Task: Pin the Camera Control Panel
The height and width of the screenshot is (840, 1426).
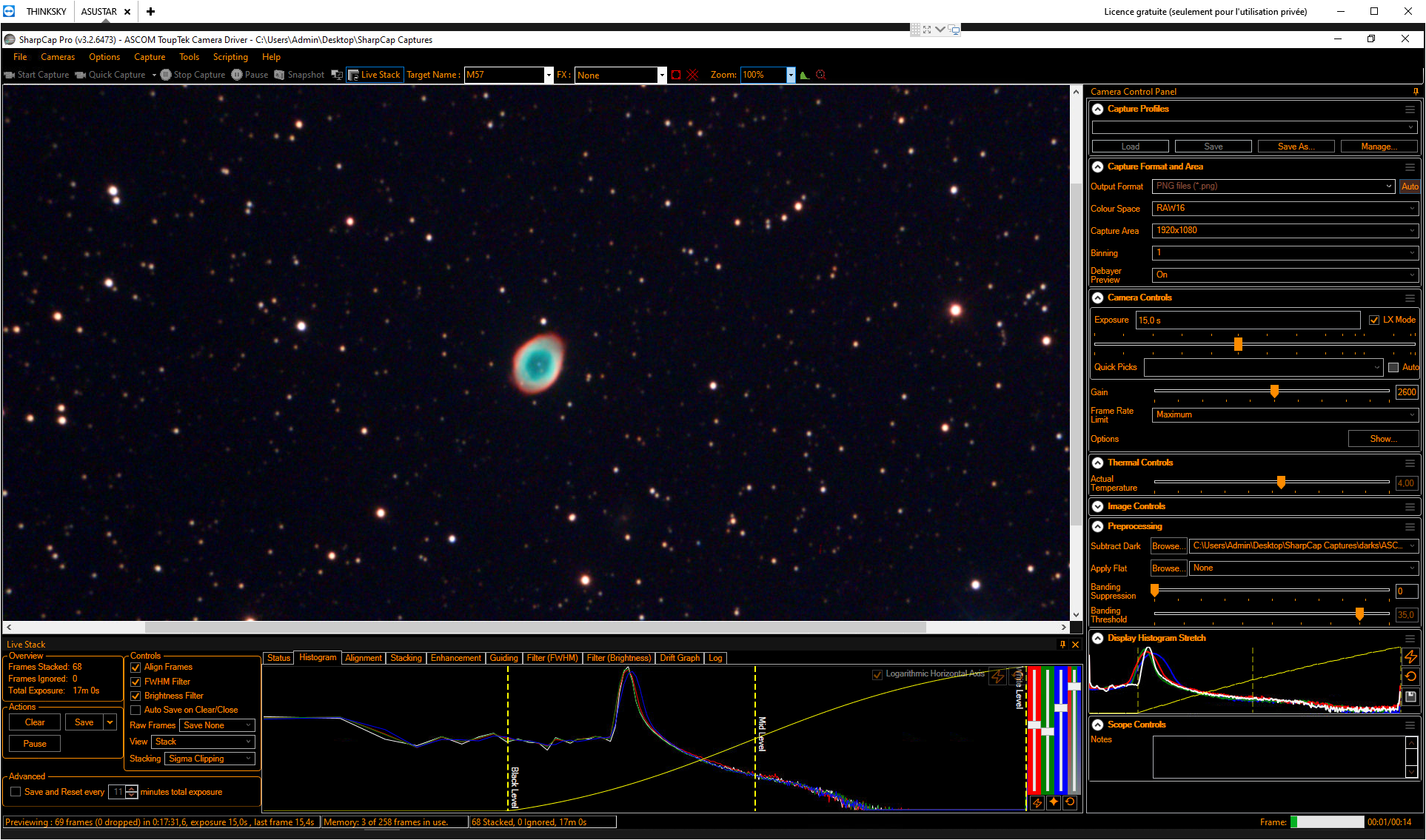Action: pos(1416,92)
